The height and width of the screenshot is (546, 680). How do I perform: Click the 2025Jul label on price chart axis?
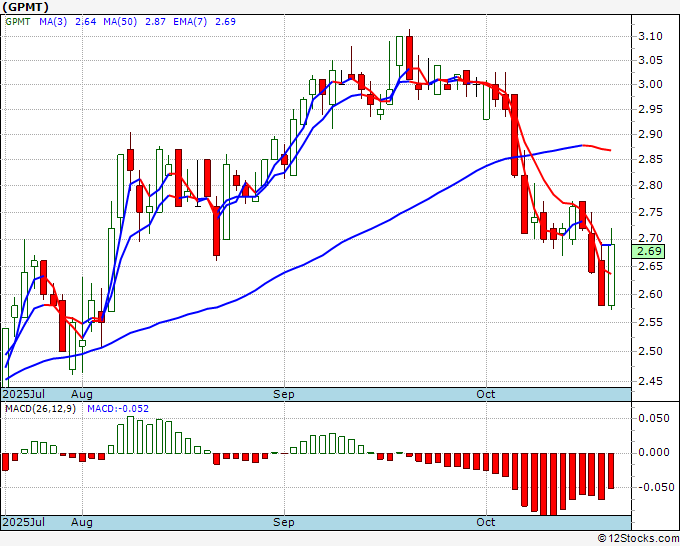point(24,394)
